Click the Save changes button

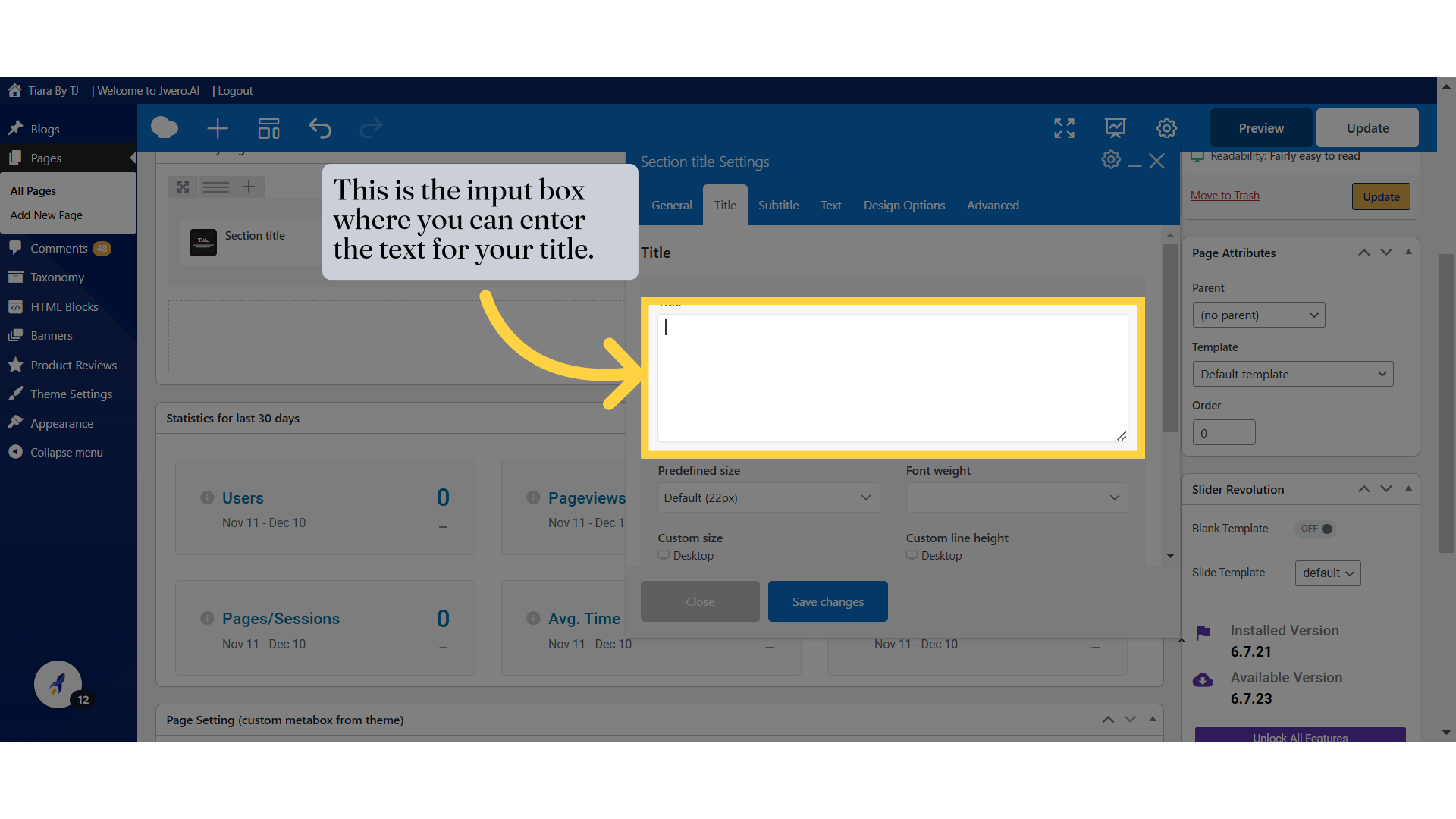click(827, 601)
